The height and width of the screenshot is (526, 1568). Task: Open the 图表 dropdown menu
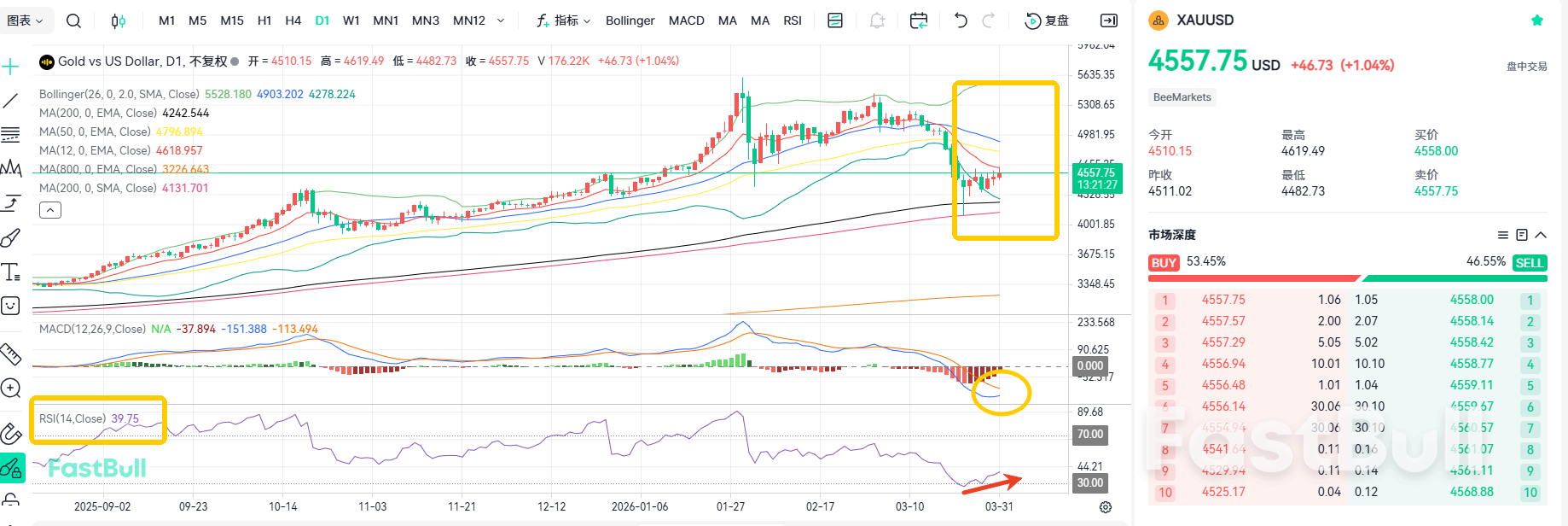pyautogui.click(x=26, y=20)
